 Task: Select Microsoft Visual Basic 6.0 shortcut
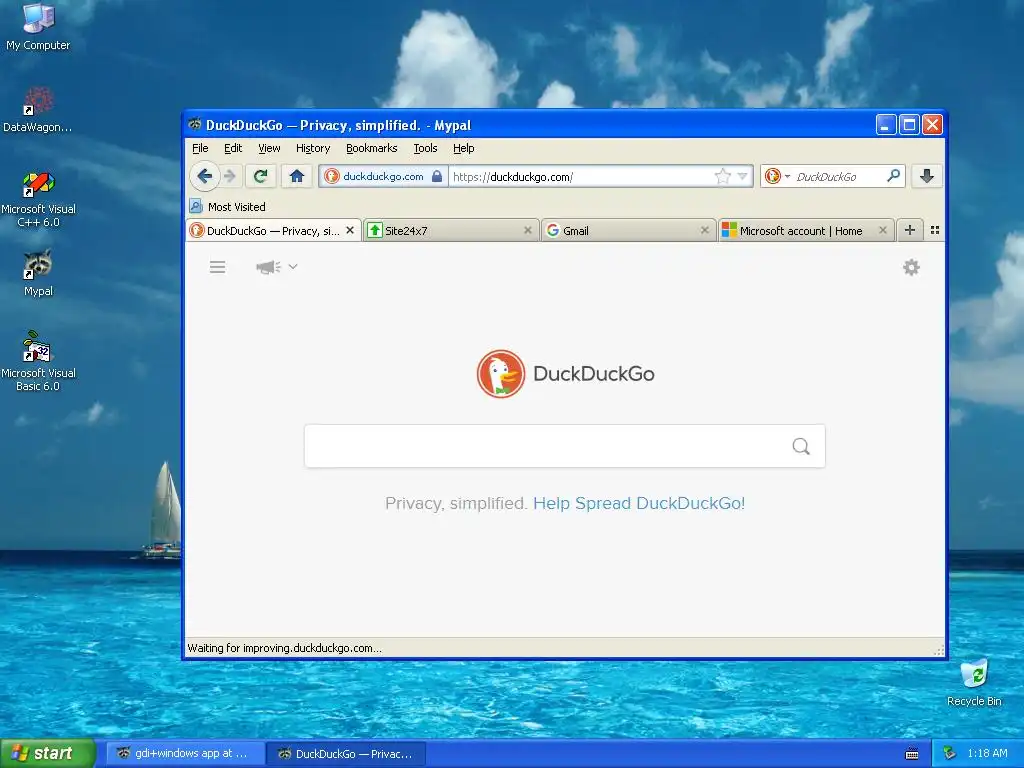(38, 361)
